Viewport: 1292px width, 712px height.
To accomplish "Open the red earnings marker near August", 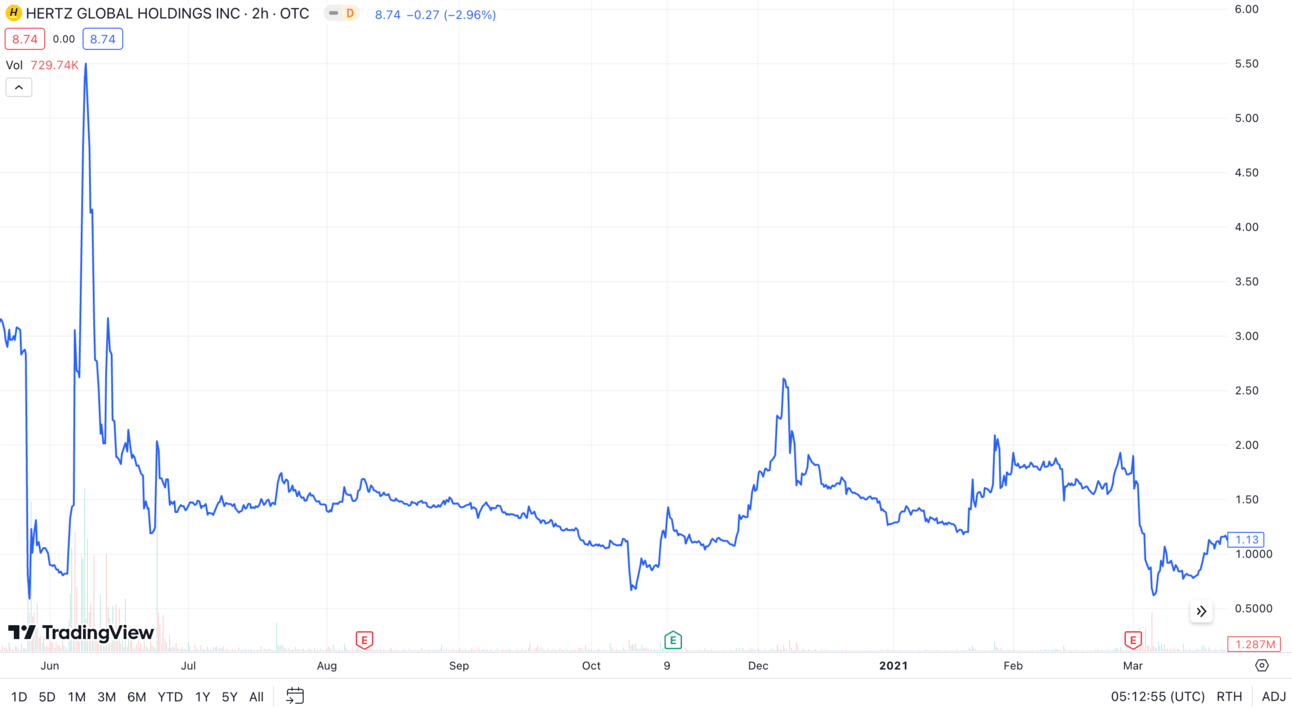I will (x=364, y=640).
